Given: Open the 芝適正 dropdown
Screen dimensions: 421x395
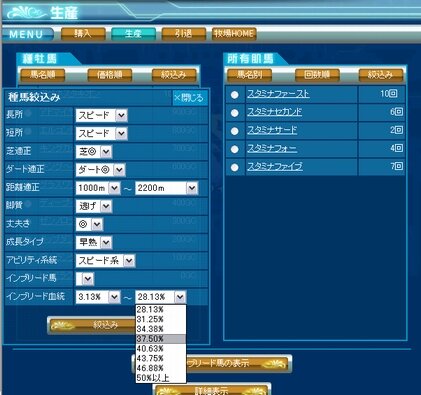Looking at the screenshot, I should [94, 152].
